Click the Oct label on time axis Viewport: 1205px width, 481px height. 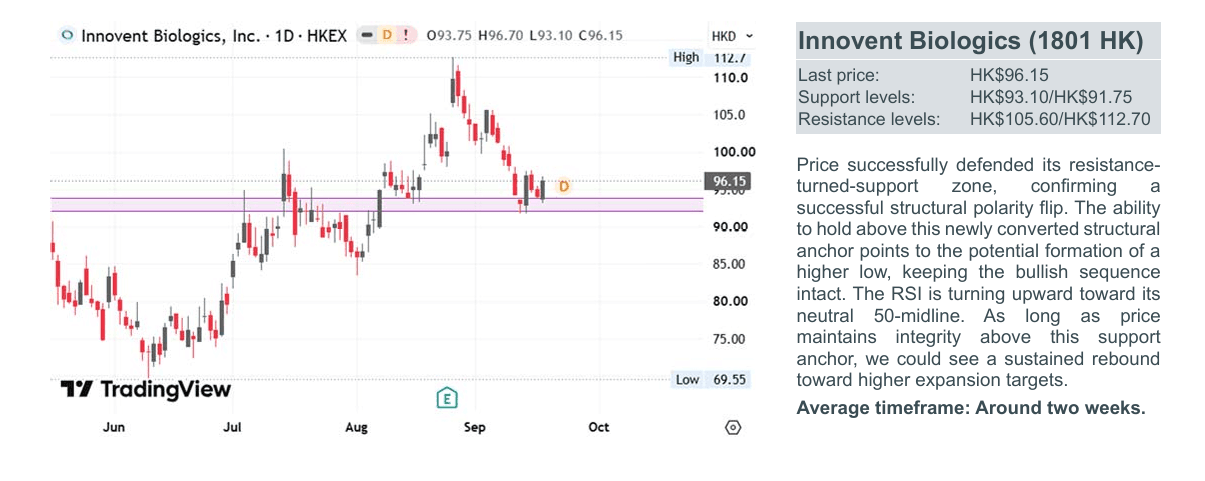(598, 427)
